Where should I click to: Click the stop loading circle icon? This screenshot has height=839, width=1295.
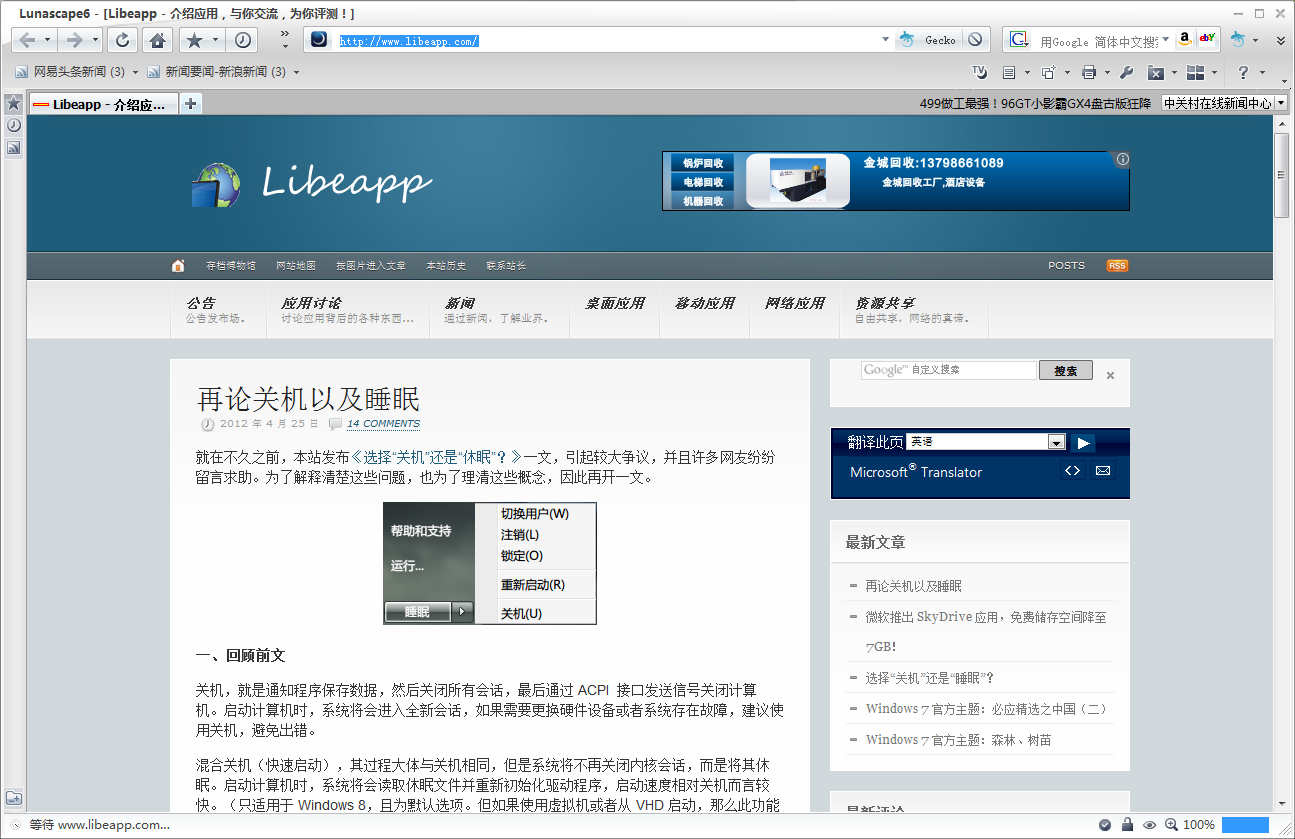pyautogui.click(x=975, y=40)
